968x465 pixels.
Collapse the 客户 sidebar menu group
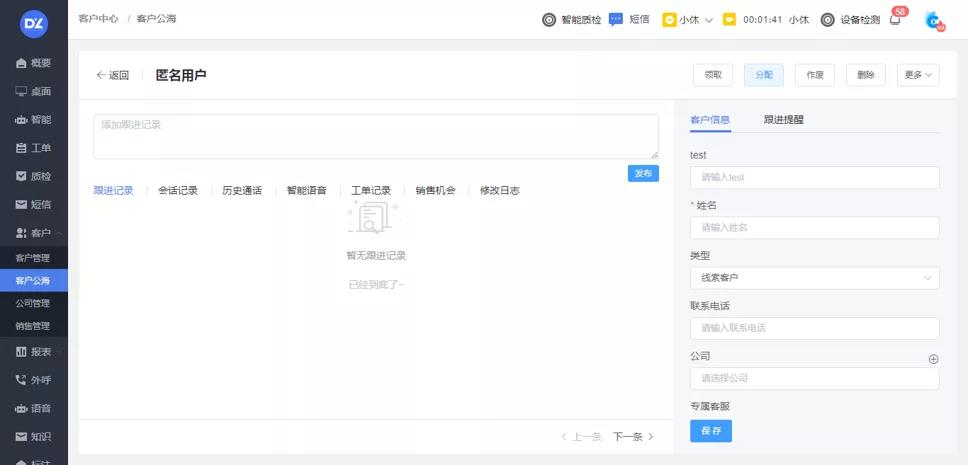coord(34,233)
